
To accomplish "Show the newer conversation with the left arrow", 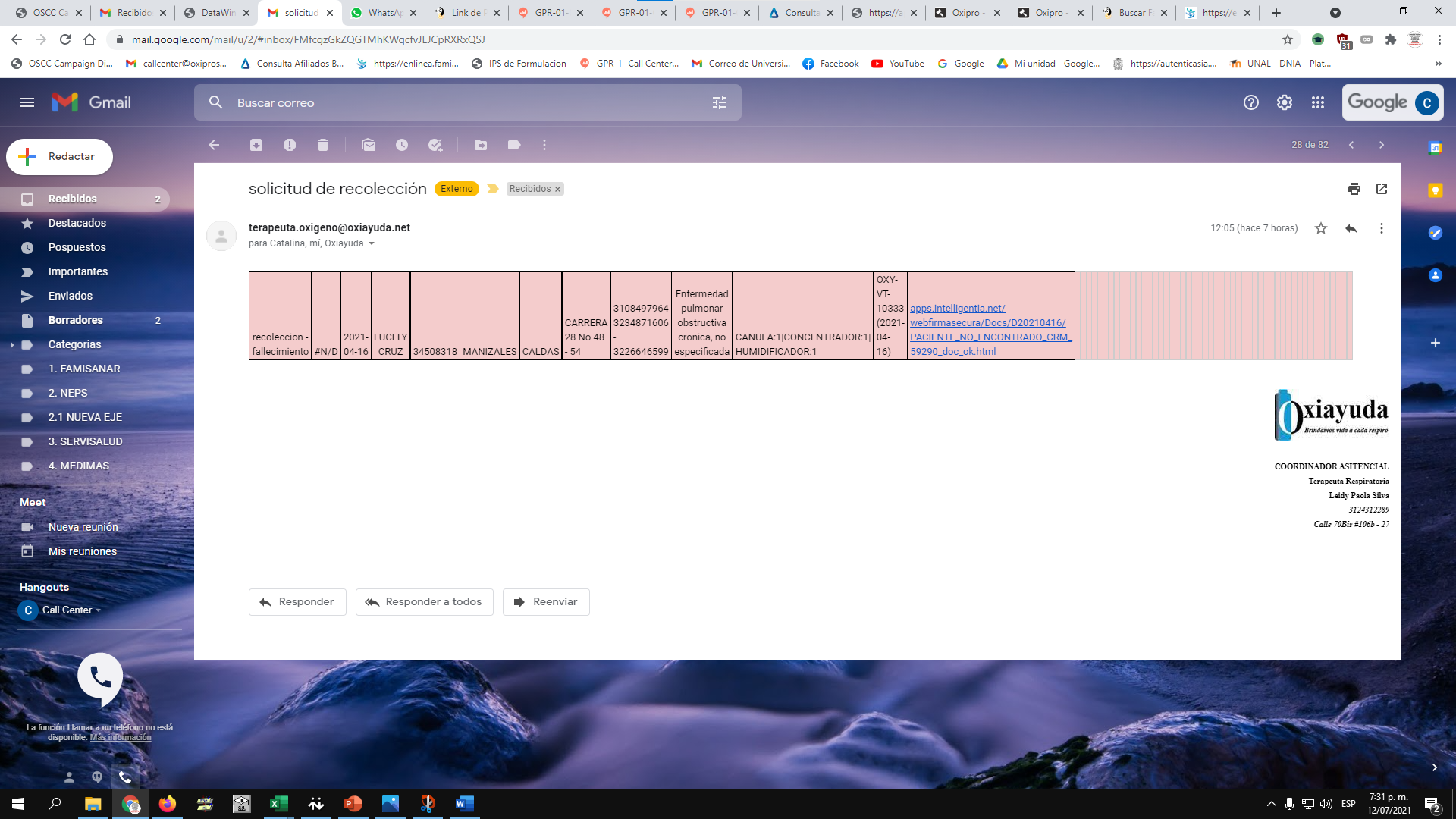I will [1351, 145].
